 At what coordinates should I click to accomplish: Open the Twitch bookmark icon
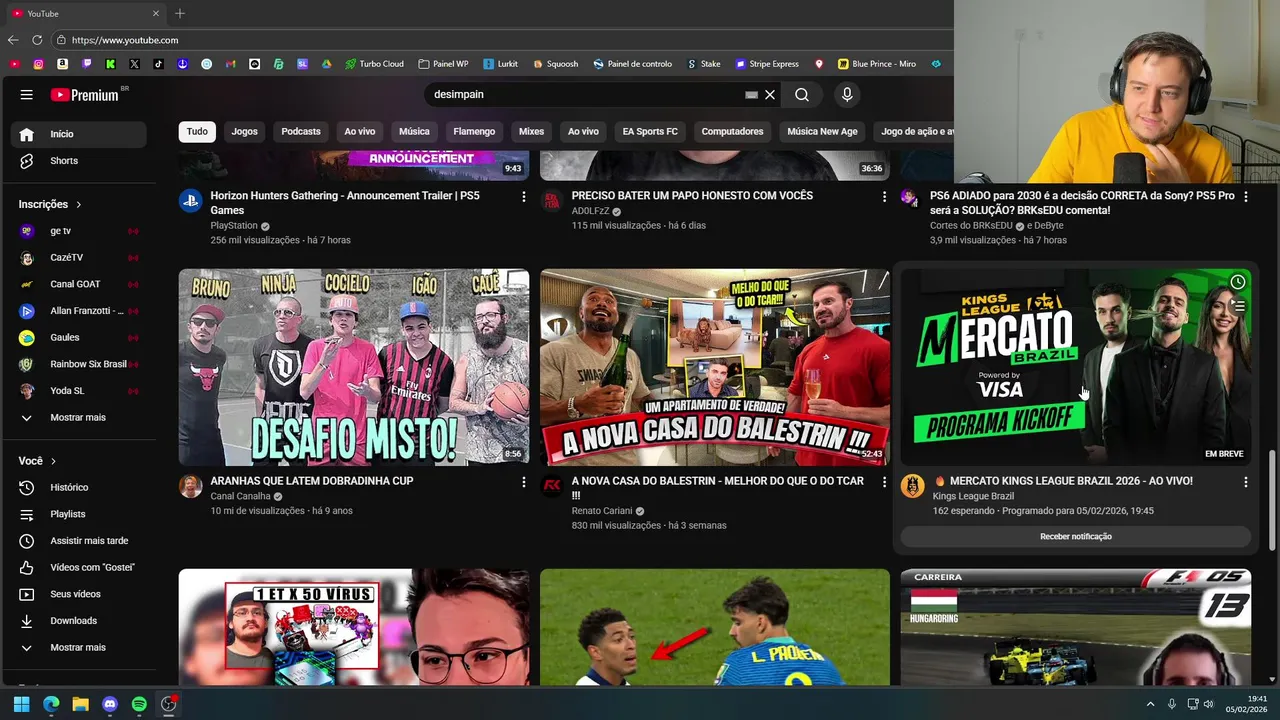point(87,64)
